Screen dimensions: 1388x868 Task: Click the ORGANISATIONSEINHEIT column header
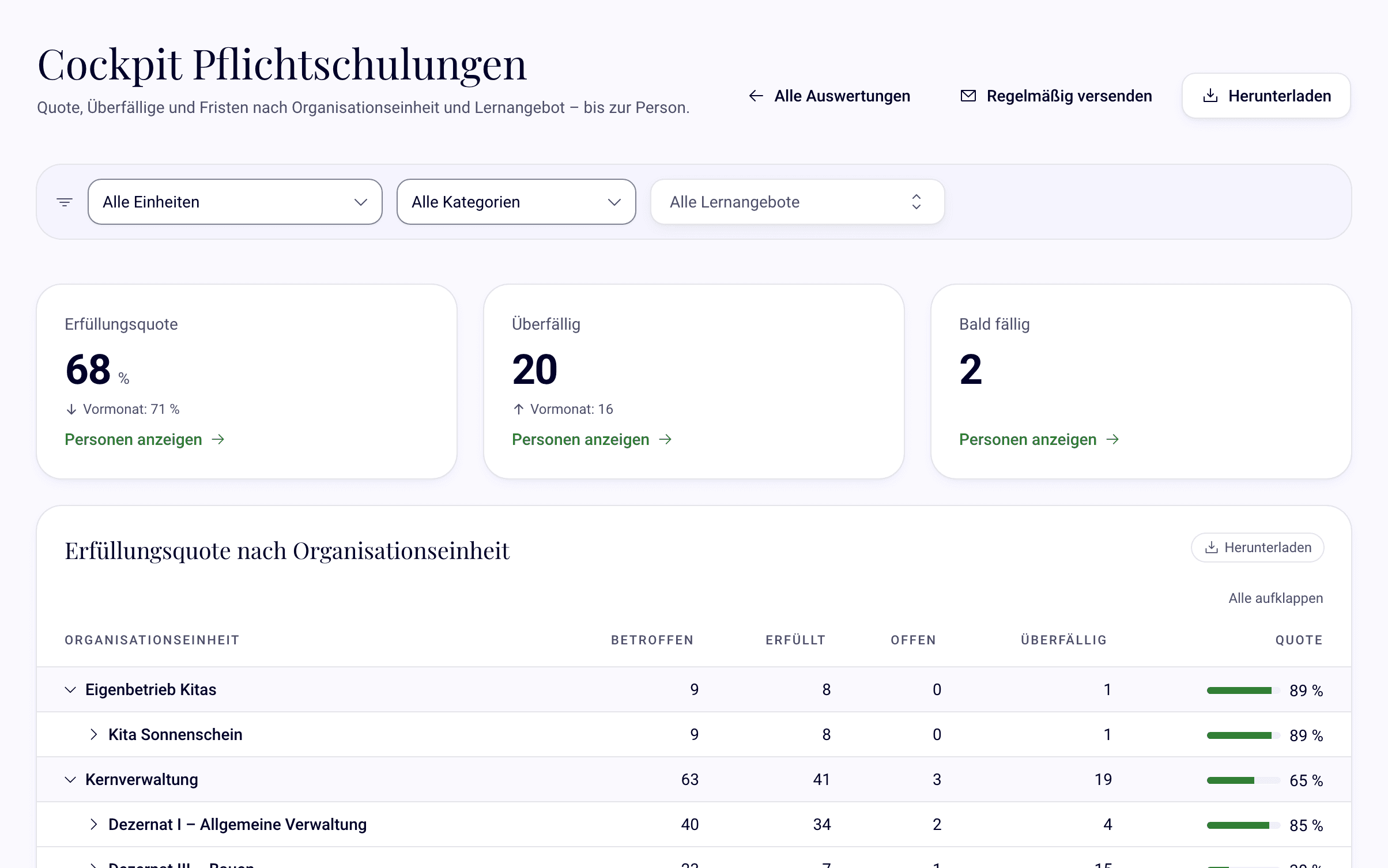(x=152, y=640)
